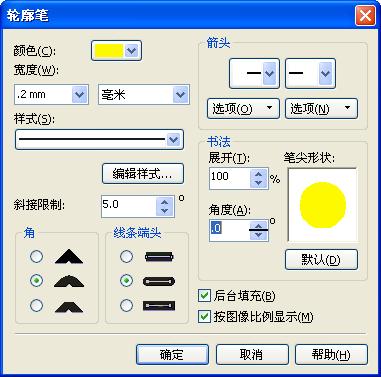Open the start arrowhead selector

coord(254,73)
